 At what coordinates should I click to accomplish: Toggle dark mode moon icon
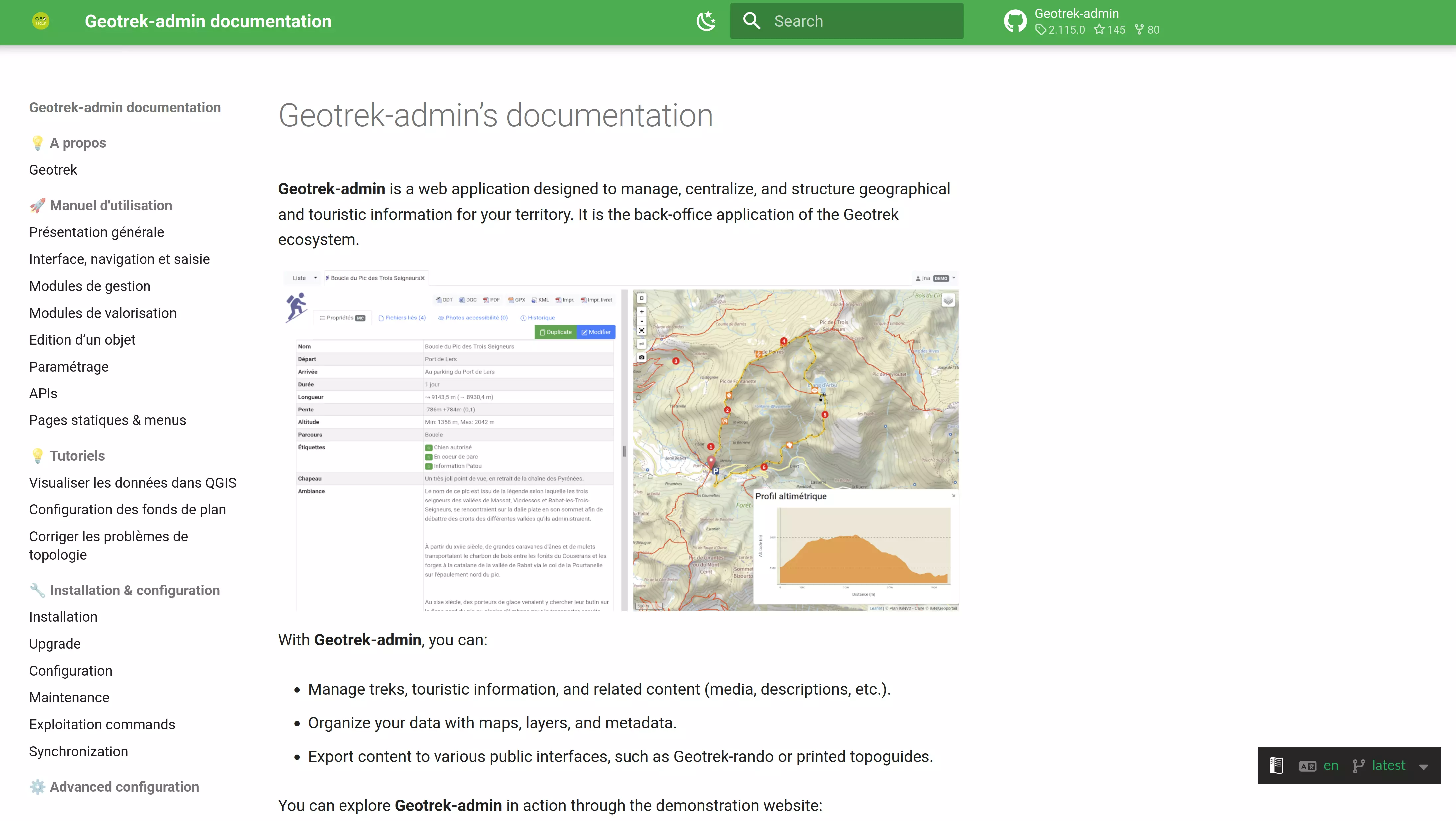point(706,21)
